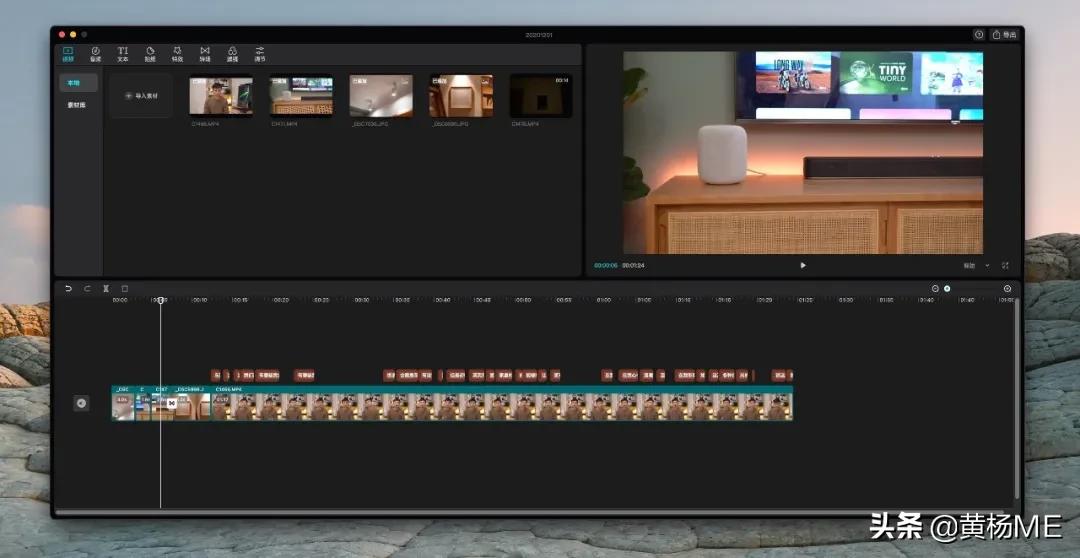1080x558 pixels.
Task: Click the delete clip icon in timeline toolbar
Action: (125, 289)
